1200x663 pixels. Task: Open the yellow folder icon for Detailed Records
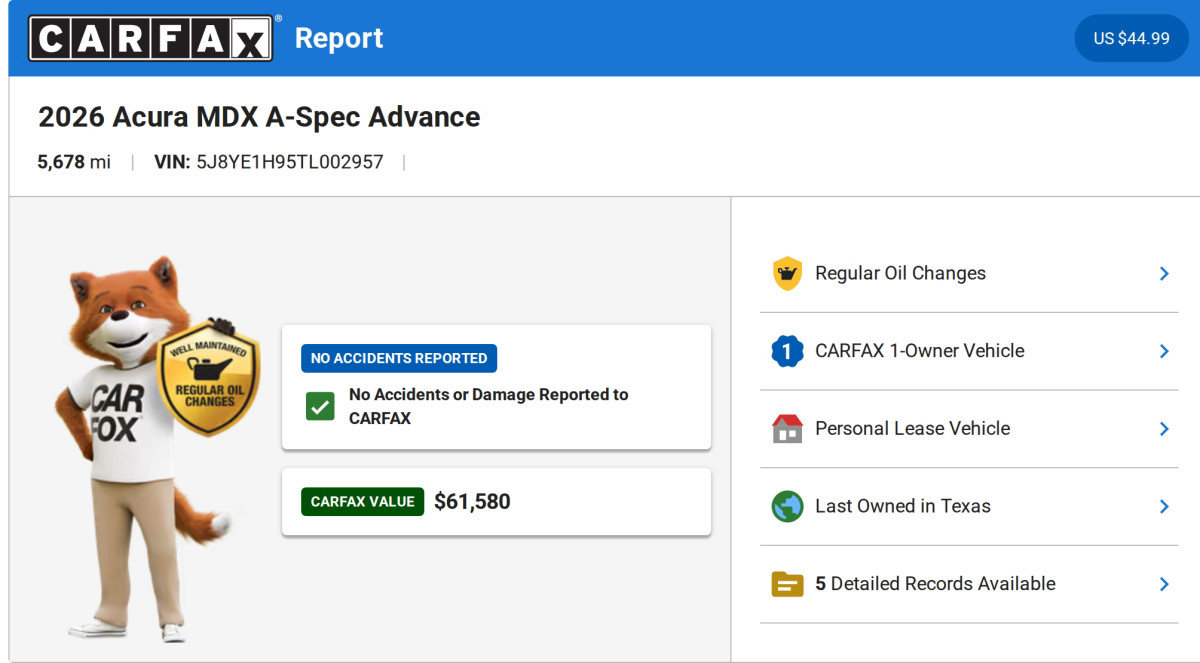[787, 583]
